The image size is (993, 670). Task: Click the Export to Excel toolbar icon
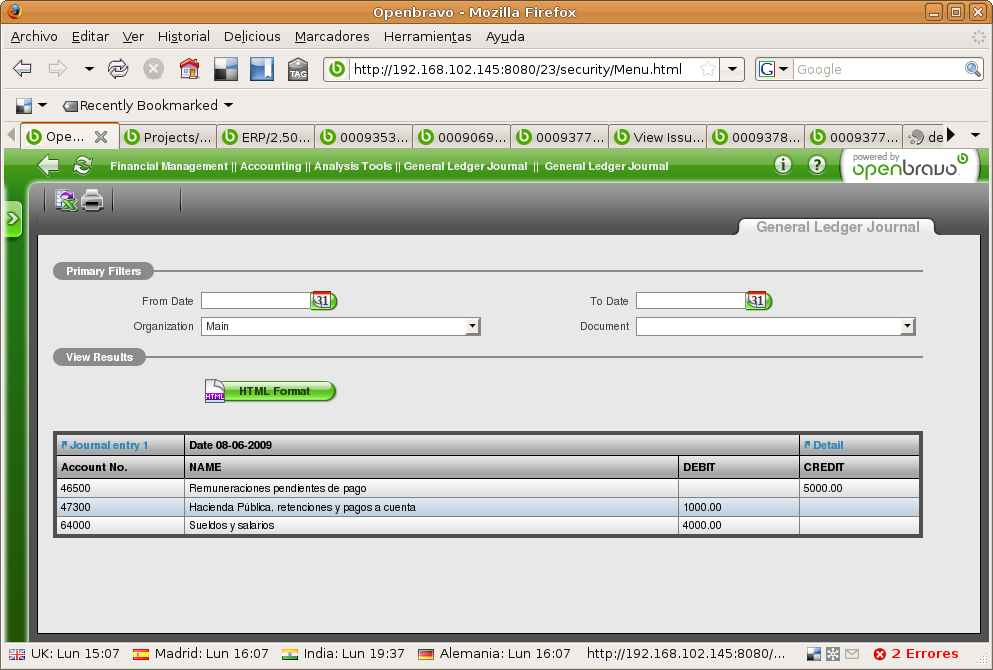pyautogui.click(x=66, y=201)
